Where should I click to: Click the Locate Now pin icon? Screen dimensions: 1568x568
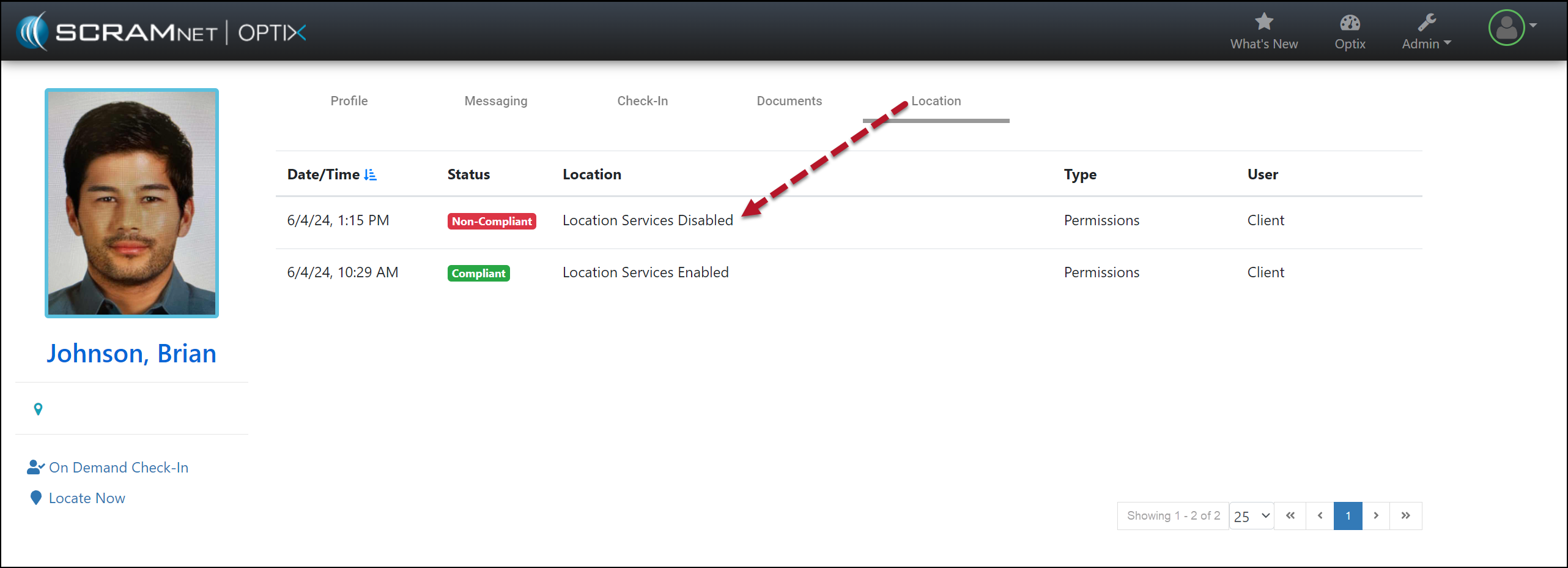point(36,498)
